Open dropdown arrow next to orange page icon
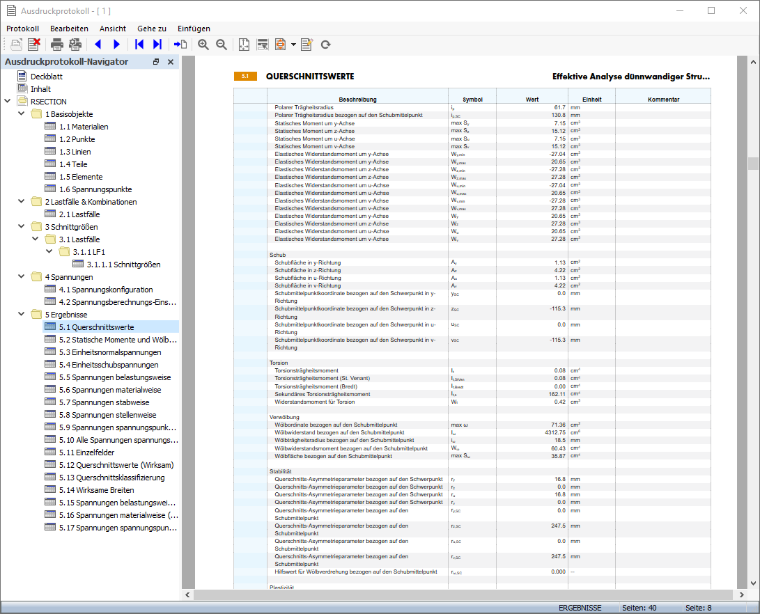The height and width of the screenshot is (614, 760). 293,45
